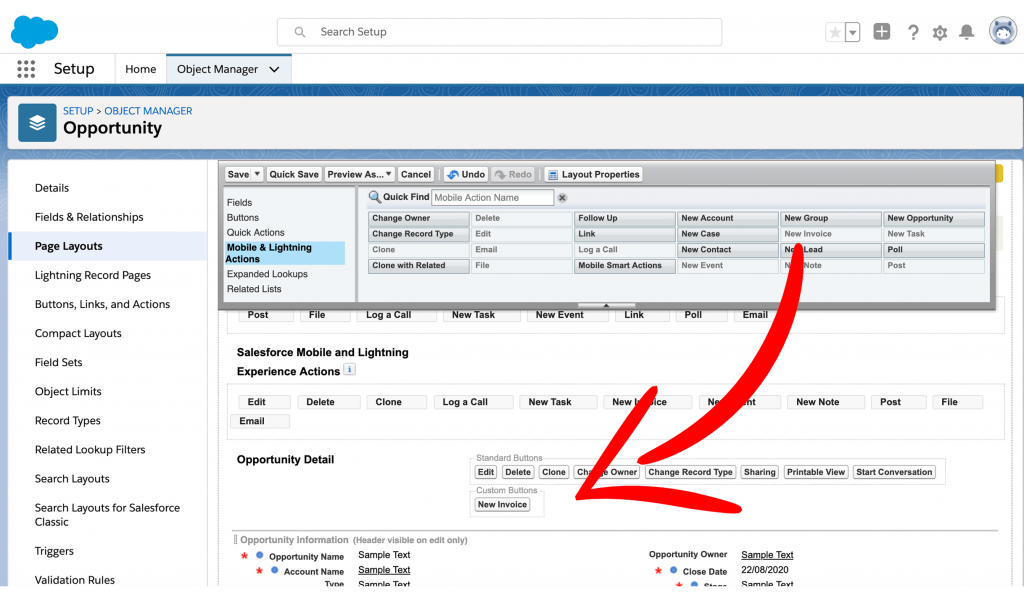The width and height of the screenshot is (1024, 601).
Task: Select the Related Lists palette category
Action: tap(254, 289)
